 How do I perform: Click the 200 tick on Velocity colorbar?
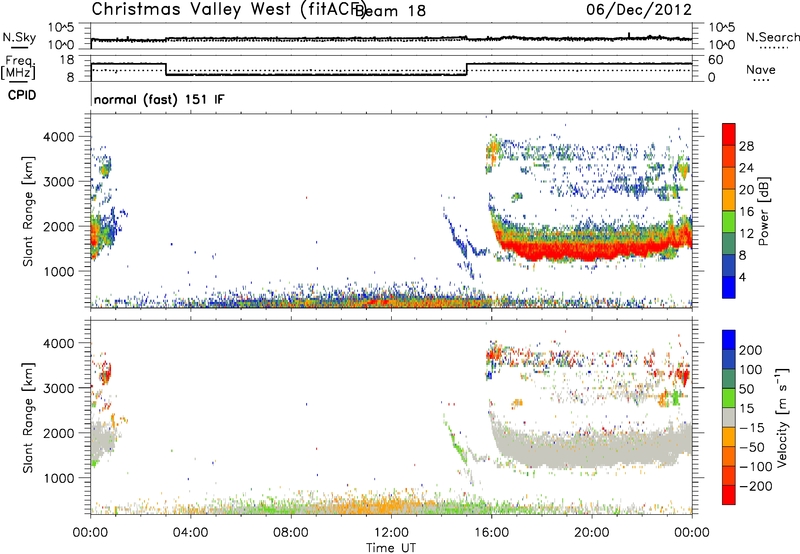pyautogui.click(x=751, y=350)
